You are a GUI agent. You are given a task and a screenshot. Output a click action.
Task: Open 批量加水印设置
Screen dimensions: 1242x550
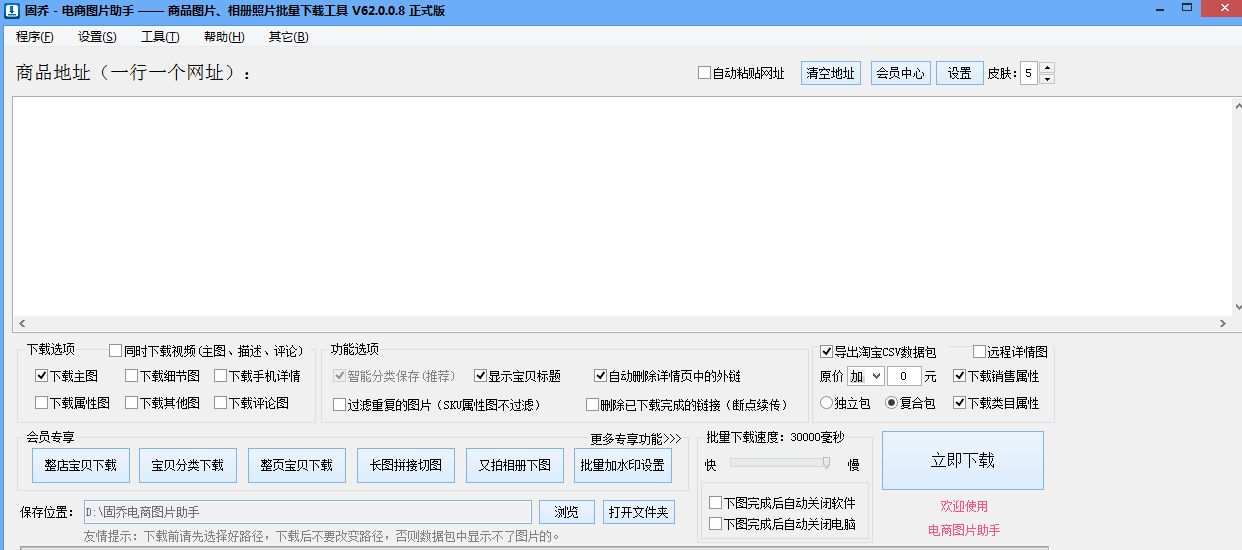623,465
